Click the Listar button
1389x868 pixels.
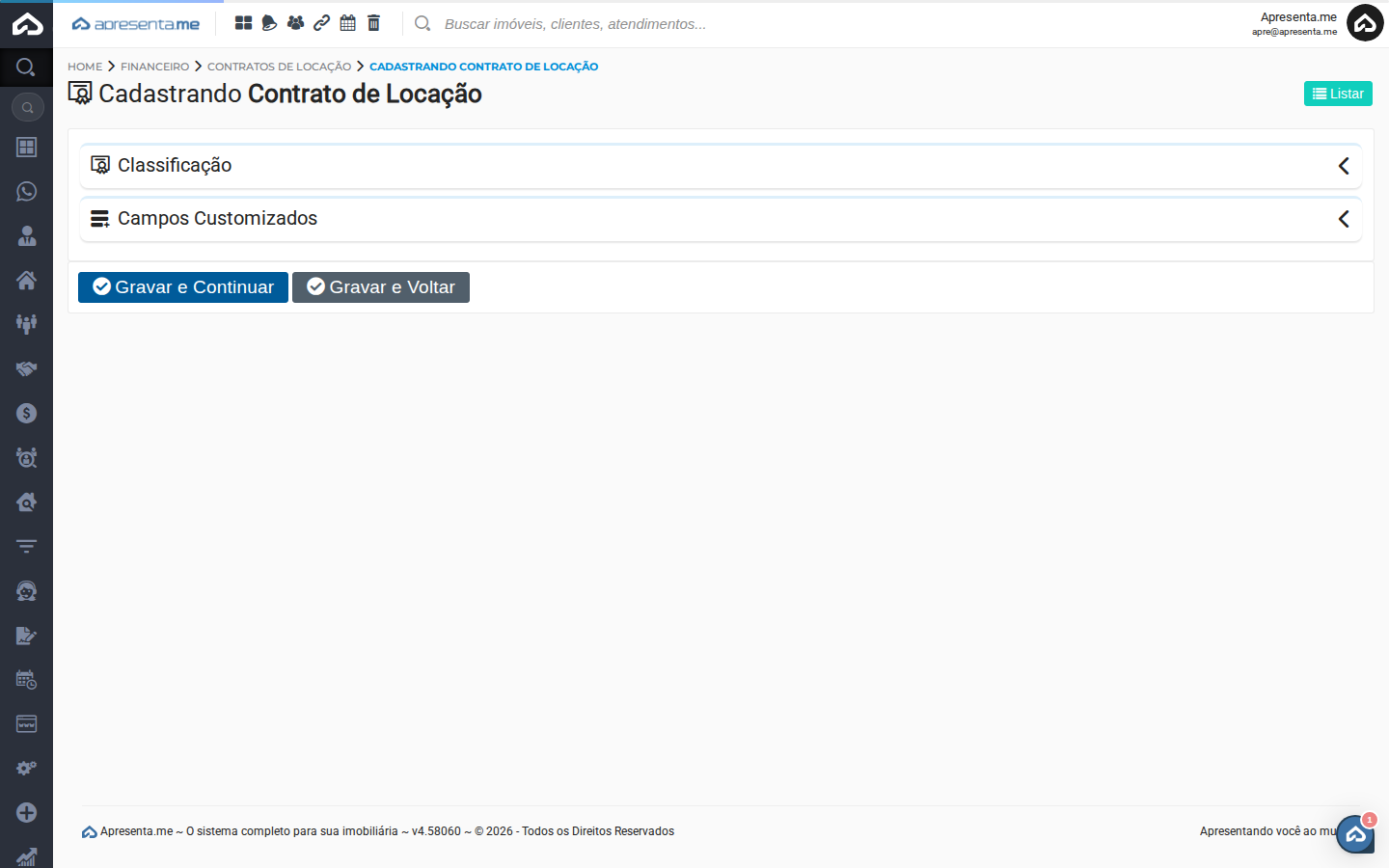point(1337,94)
